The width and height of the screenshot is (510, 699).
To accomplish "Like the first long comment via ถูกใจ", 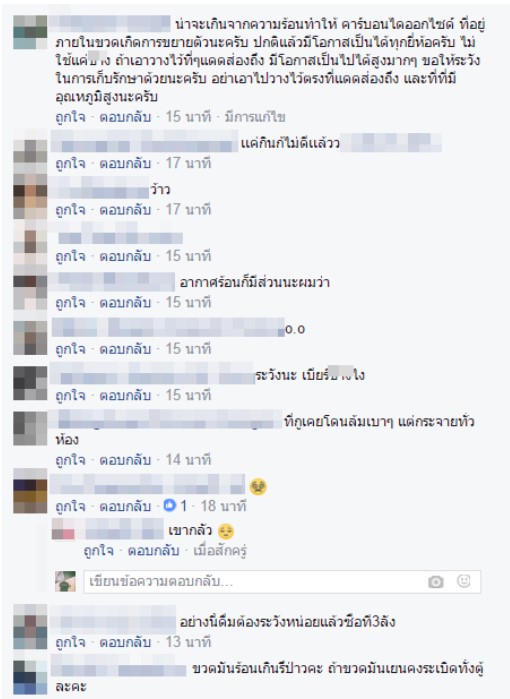I will [x=70, y=117].
